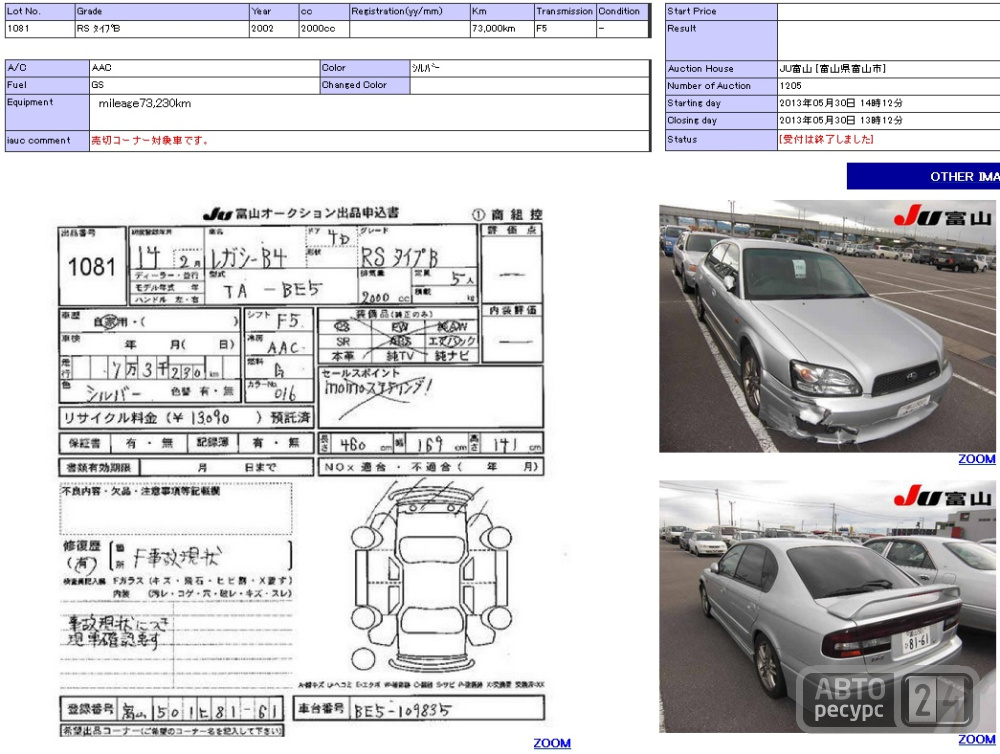Select closing day 2013年05月30日 13時12分

841,120
